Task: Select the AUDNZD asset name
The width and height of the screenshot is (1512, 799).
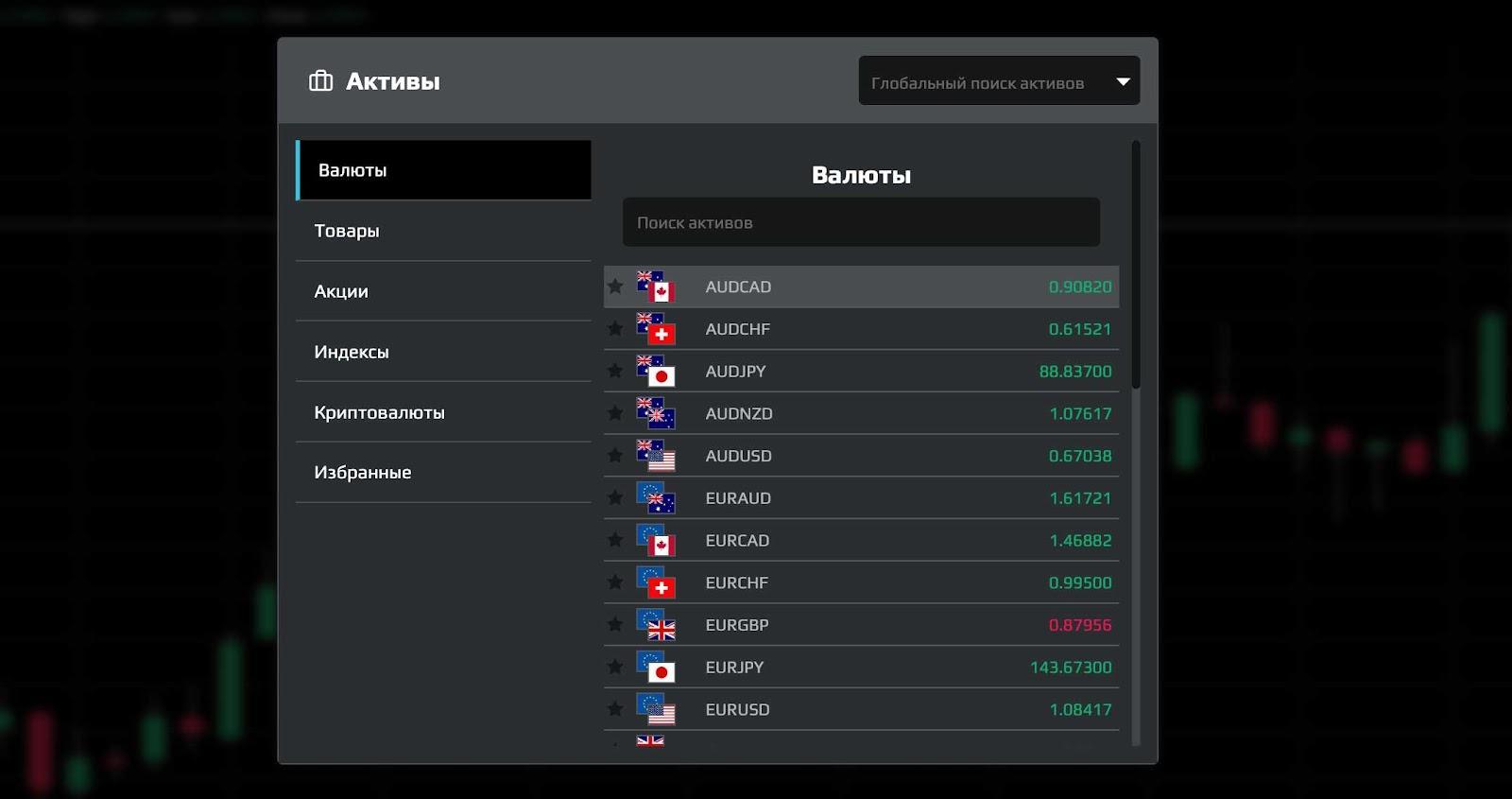Action: point(739,413)
